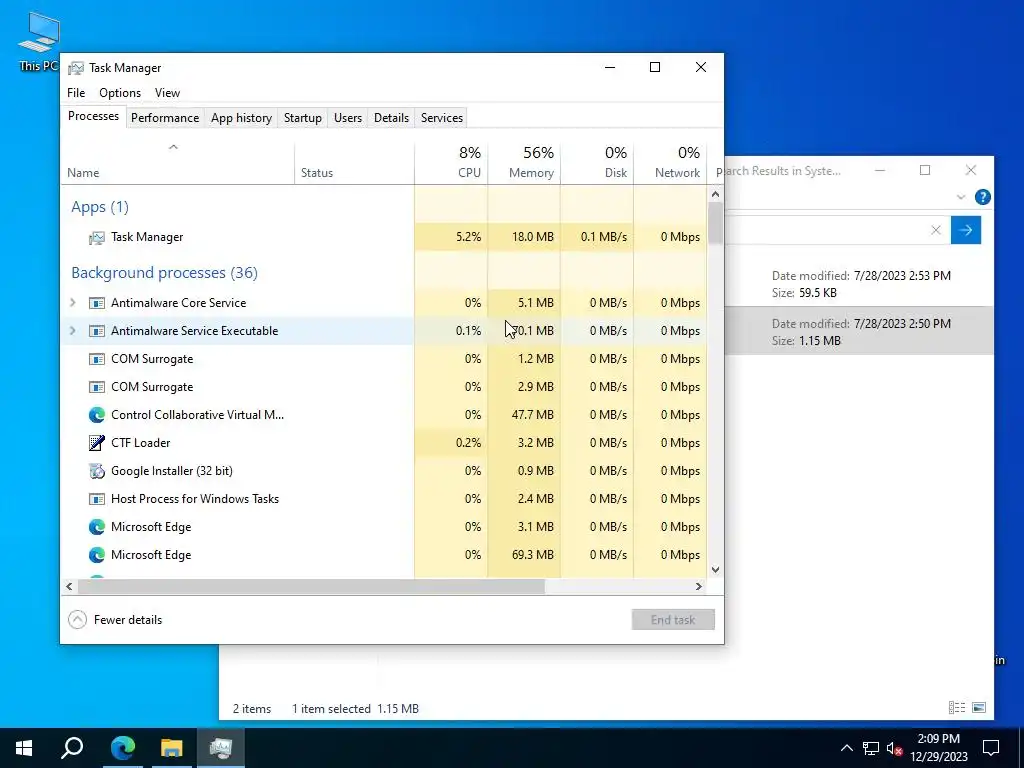The width and height of the screenshot is (1024, 768).
Task: Click the Task Manager app icon in process list
Action: point(97,238)
